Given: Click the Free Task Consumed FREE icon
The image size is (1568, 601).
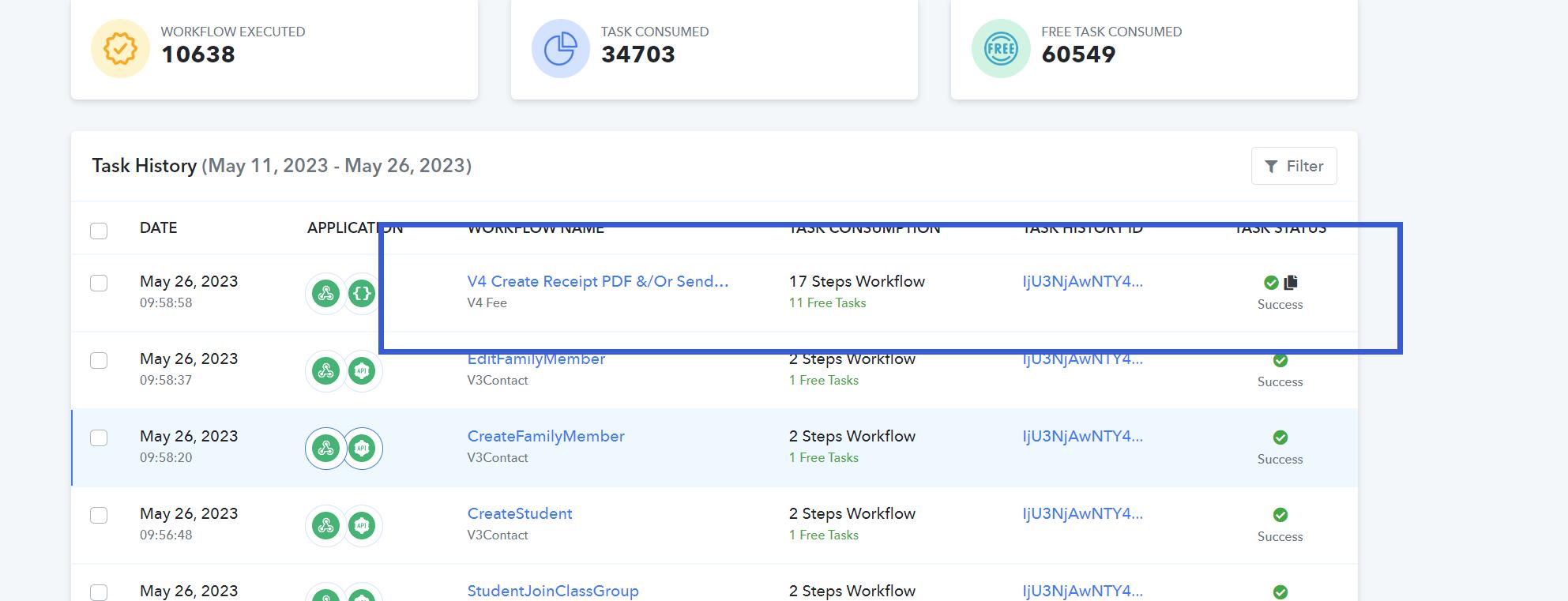Looking at the screenshot, I should [x=1001, y=49].
